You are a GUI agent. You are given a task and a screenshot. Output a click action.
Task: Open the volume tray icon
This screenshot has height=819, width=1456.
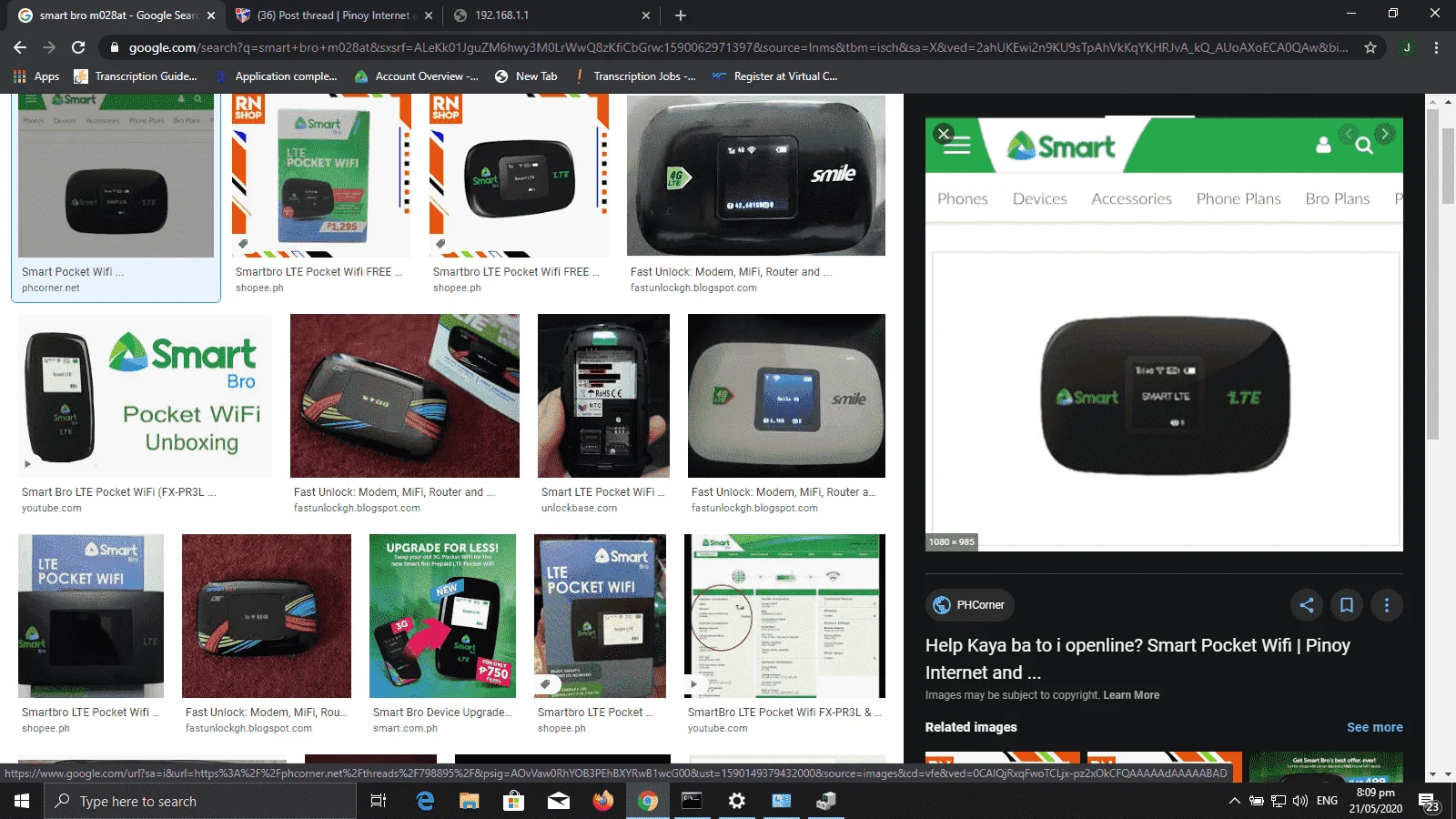click(x=1300, y=801)
